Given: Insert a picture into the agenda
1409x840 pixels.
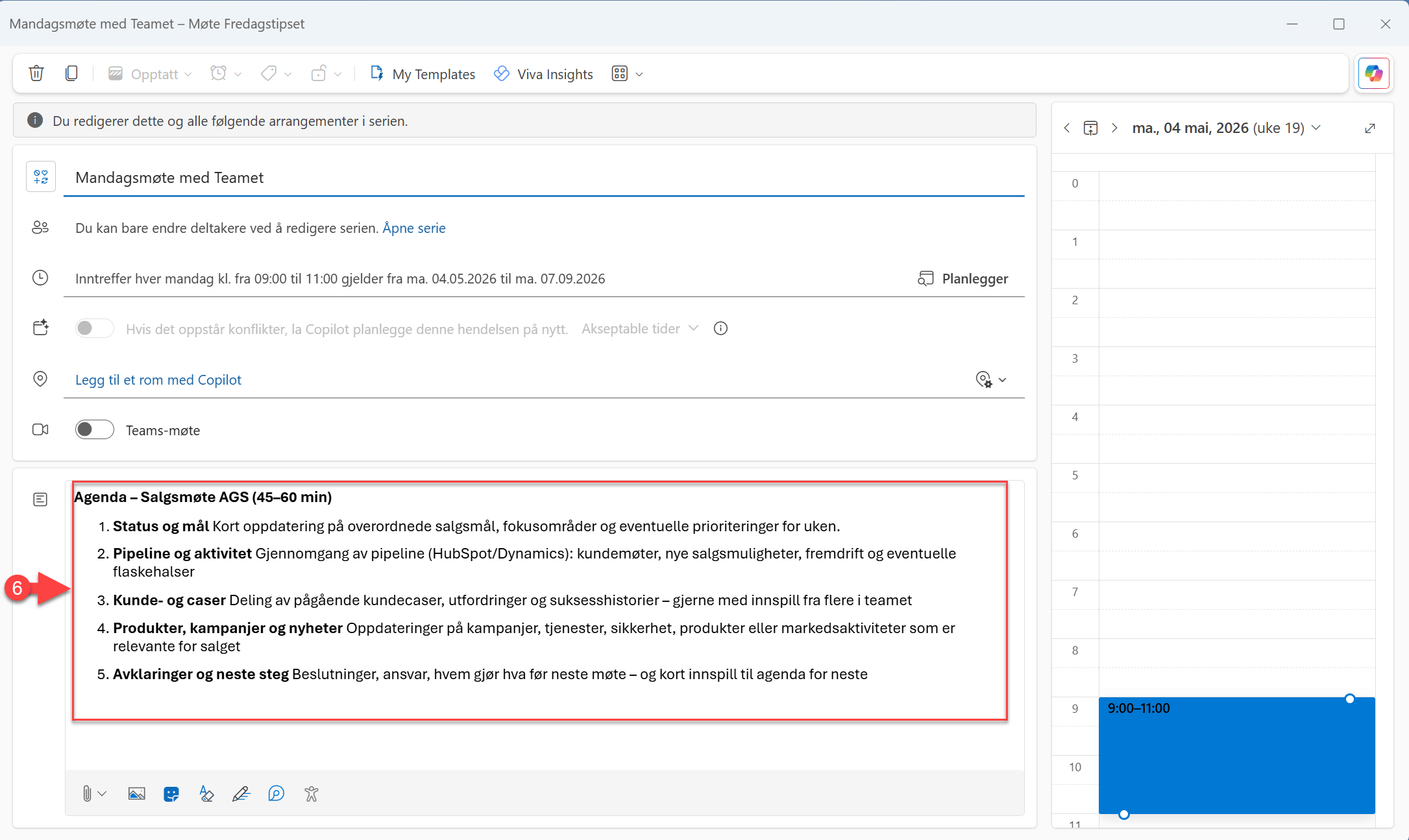Looking at the screenshot, I should 136,793.
